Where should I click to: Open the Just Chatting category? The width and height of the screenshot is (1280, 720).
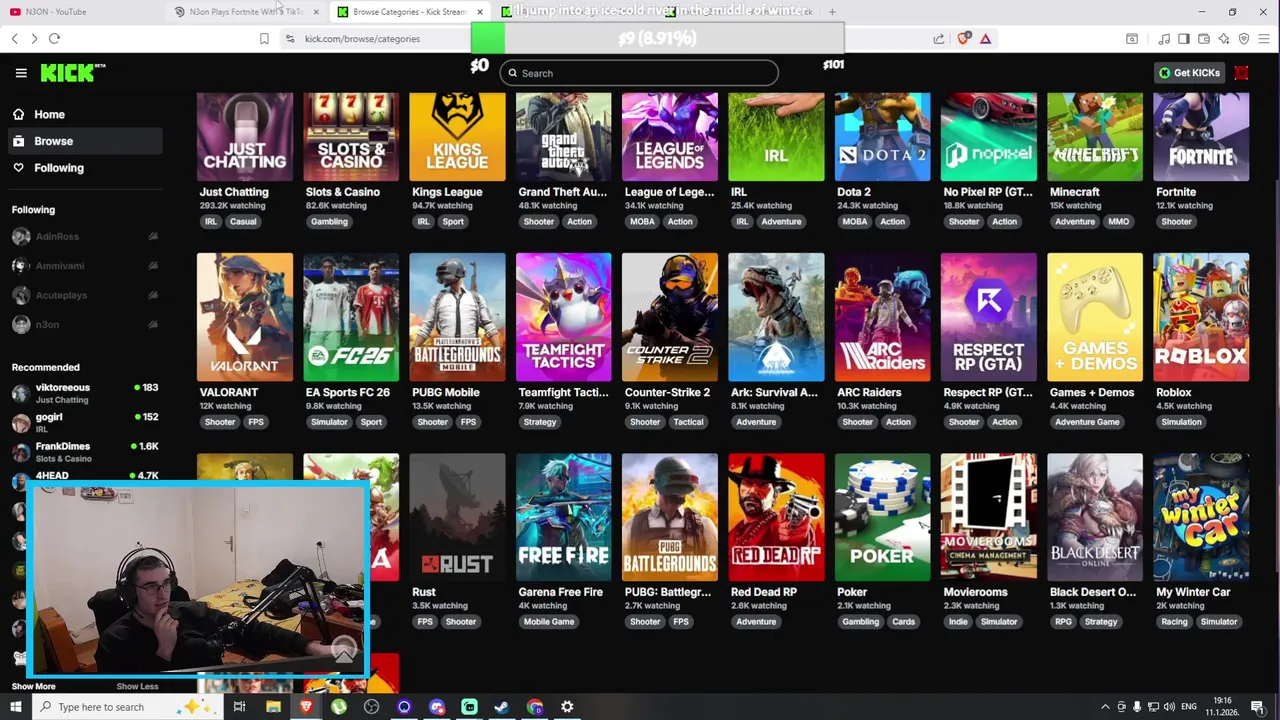coord(245,137)
